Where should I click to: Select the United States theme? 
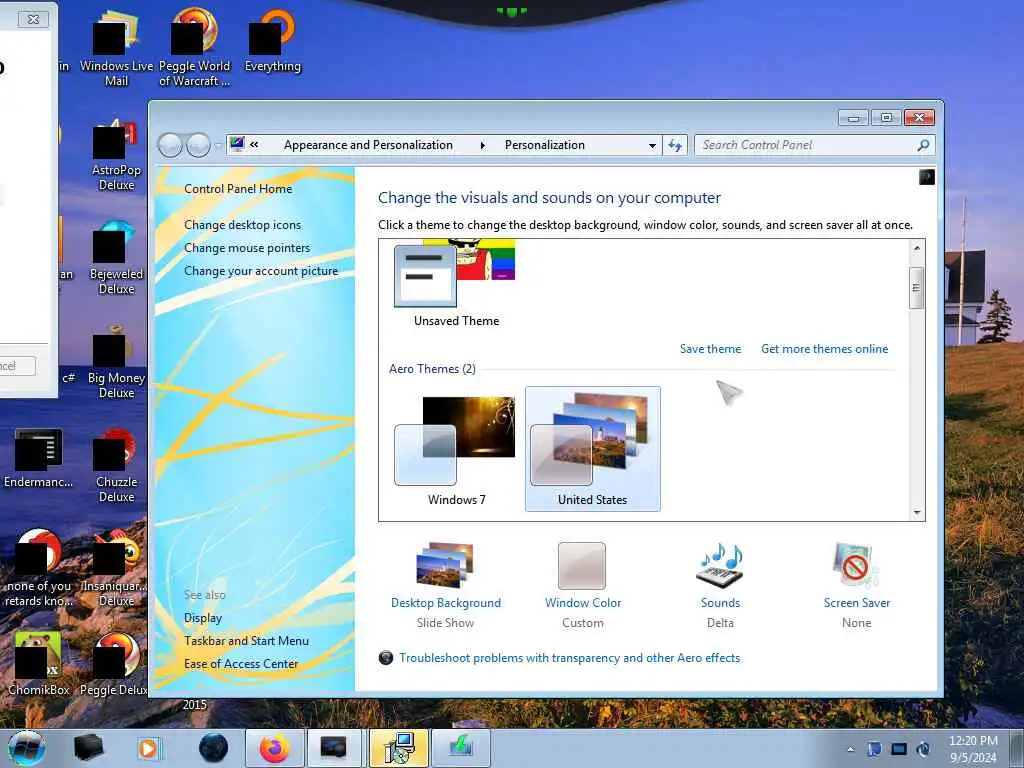click(592, 449)
